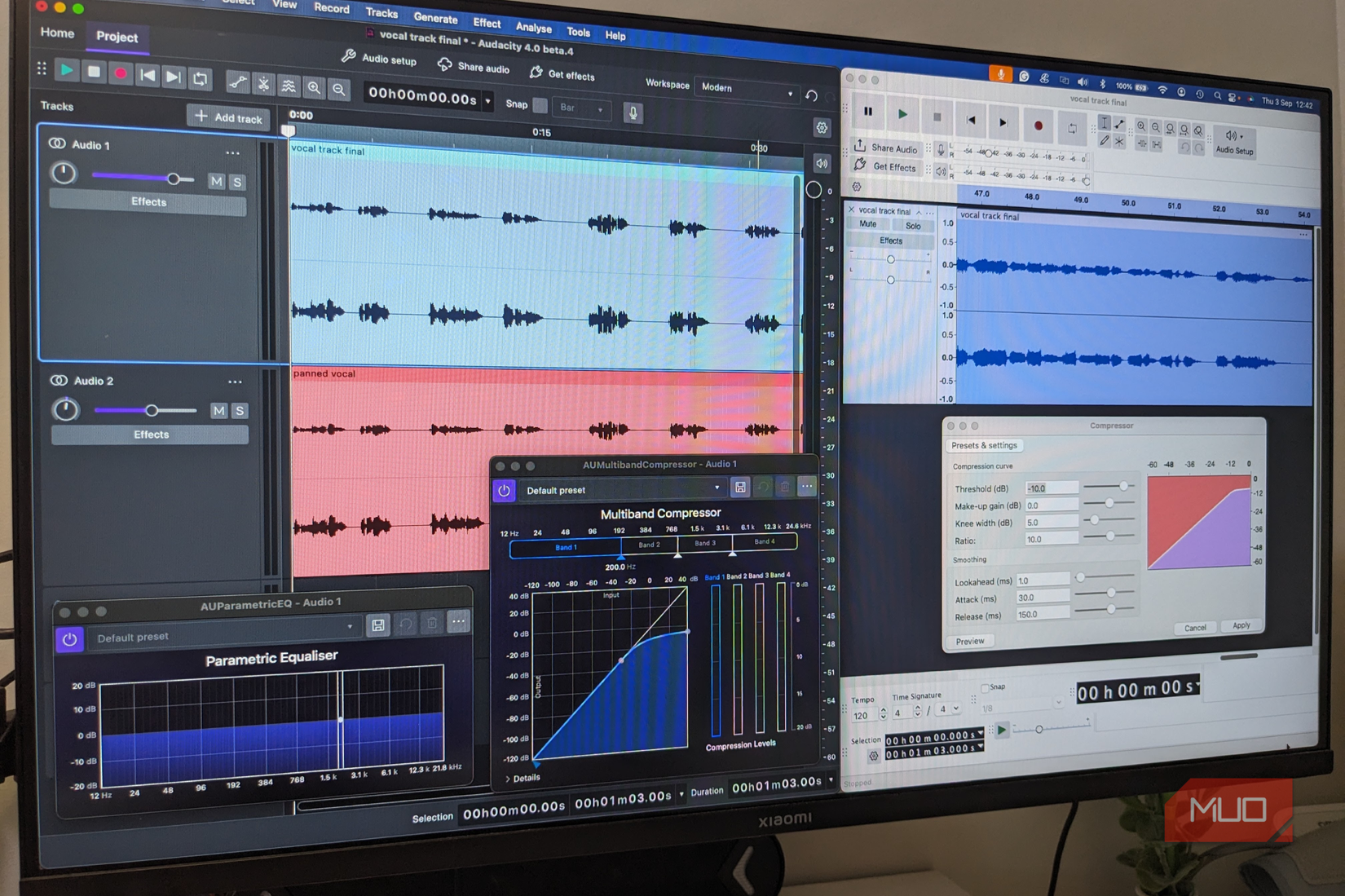1345x896 pixels.
Task: Click the record button in the light Audacity window
Action: pyautogui.click(x=1038, y=126)
